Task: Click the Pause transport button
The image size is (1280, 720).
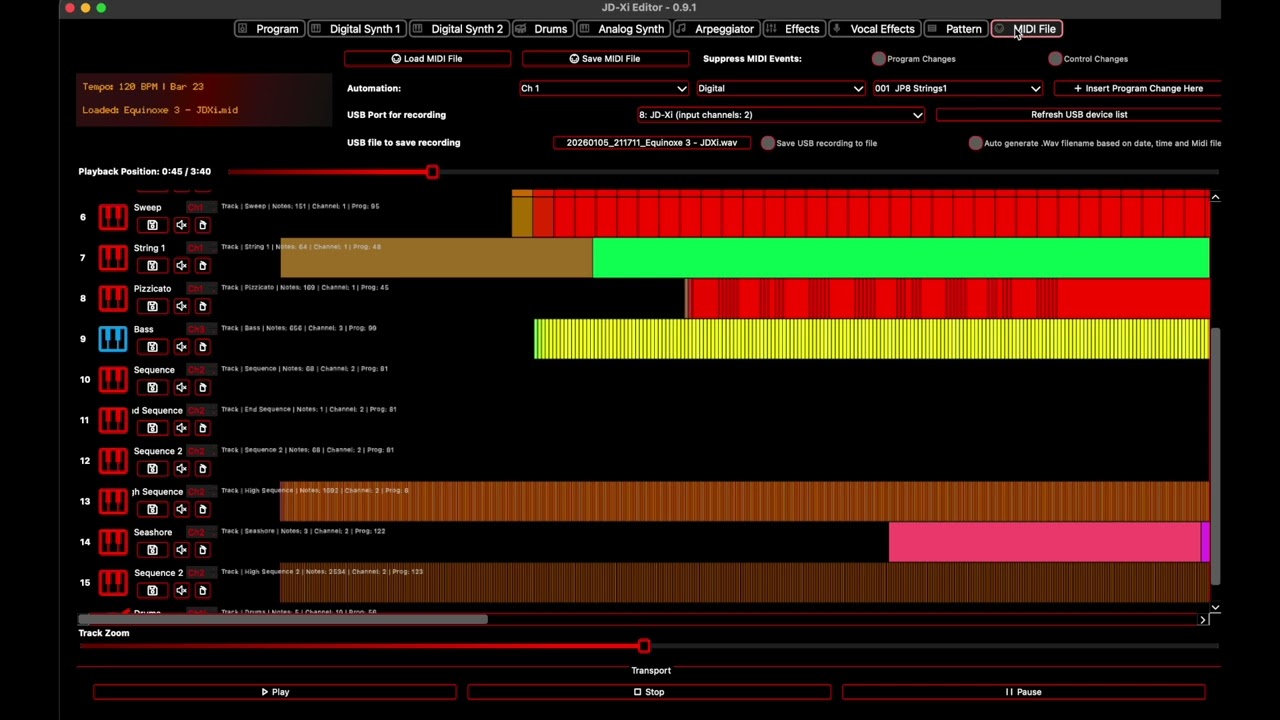Action: point(1023,692)
